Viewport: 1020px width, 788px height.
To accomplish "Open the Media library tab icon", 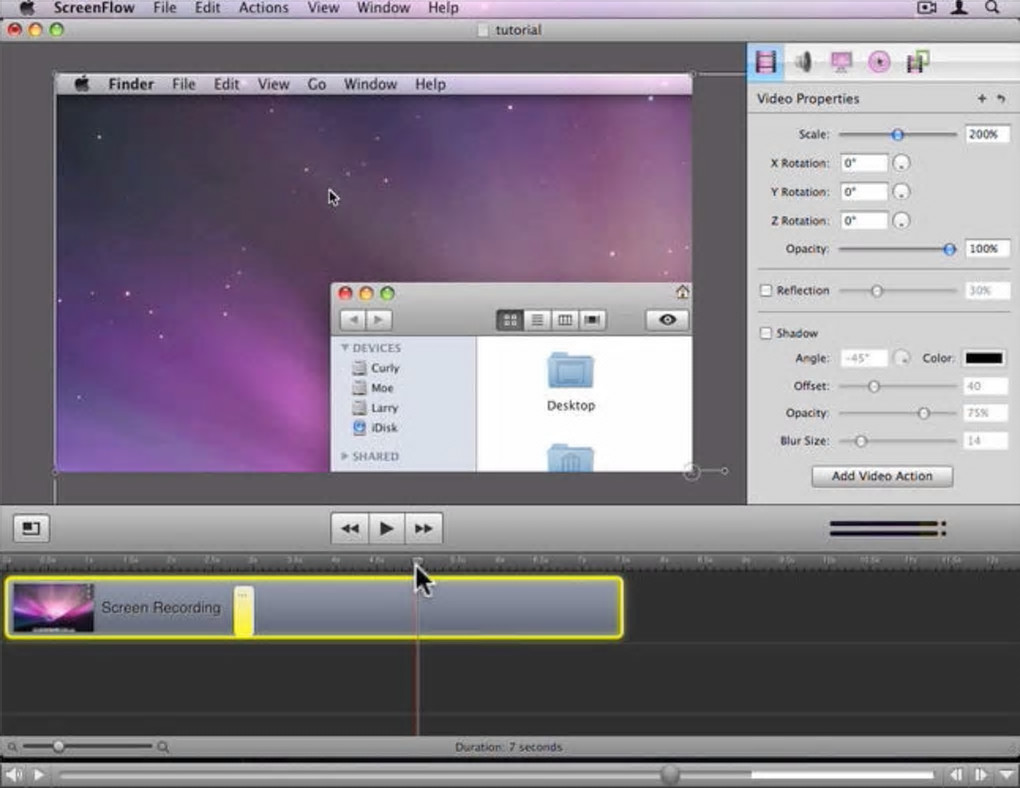I will click(x=917, y=62).
